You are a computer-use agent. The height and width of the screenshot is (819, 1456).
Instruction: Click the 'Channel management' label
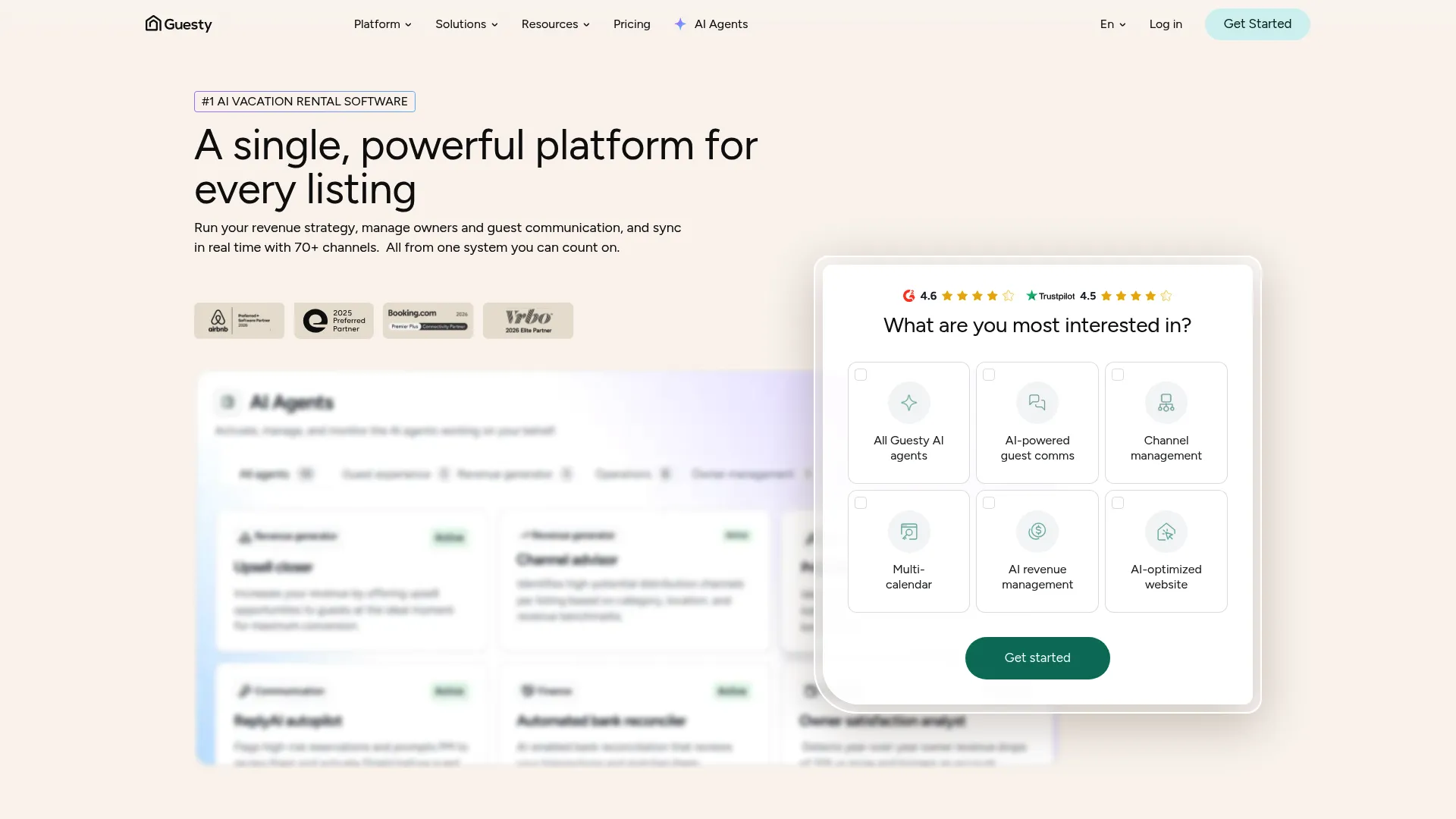[x=1166, y=448]
